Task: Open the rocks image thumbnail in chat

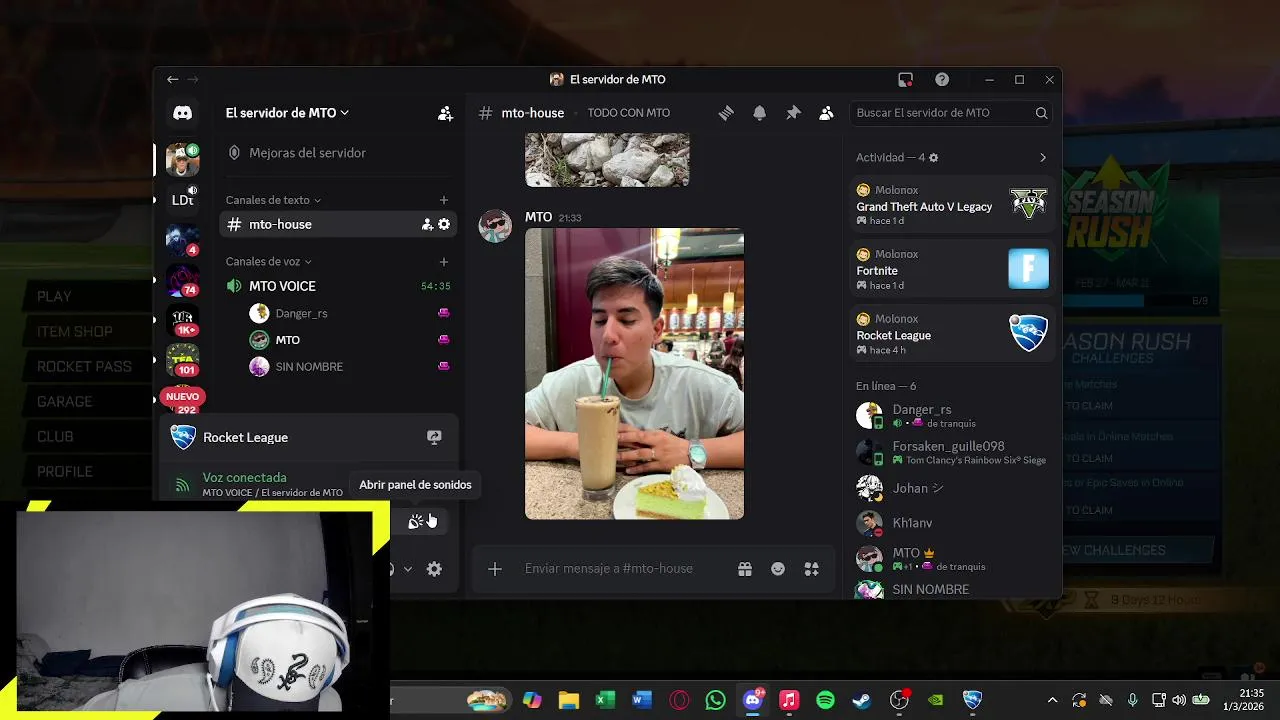Action: [607, 160]
